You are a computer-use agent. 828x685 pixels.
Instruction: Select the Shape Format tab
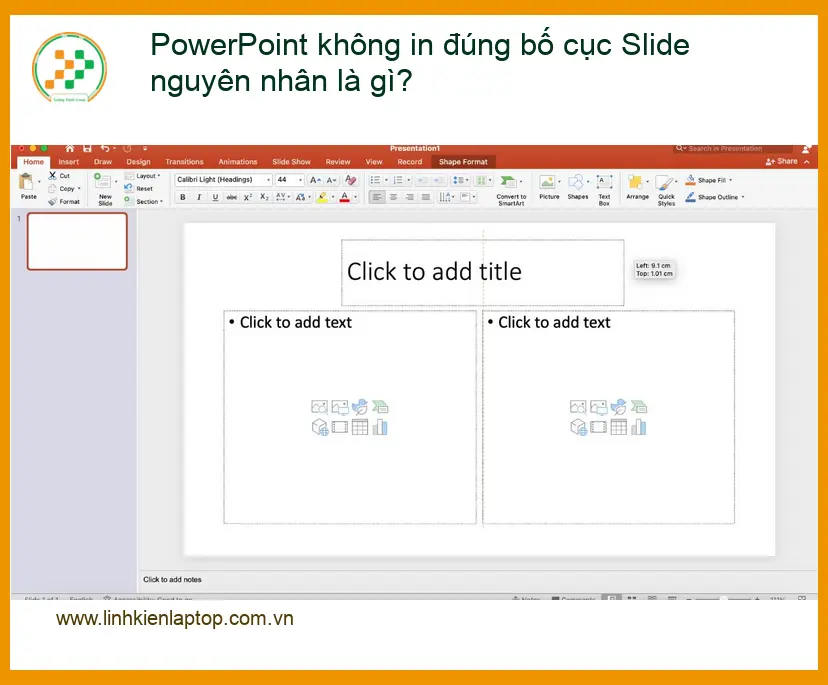[x=463, y=162]
